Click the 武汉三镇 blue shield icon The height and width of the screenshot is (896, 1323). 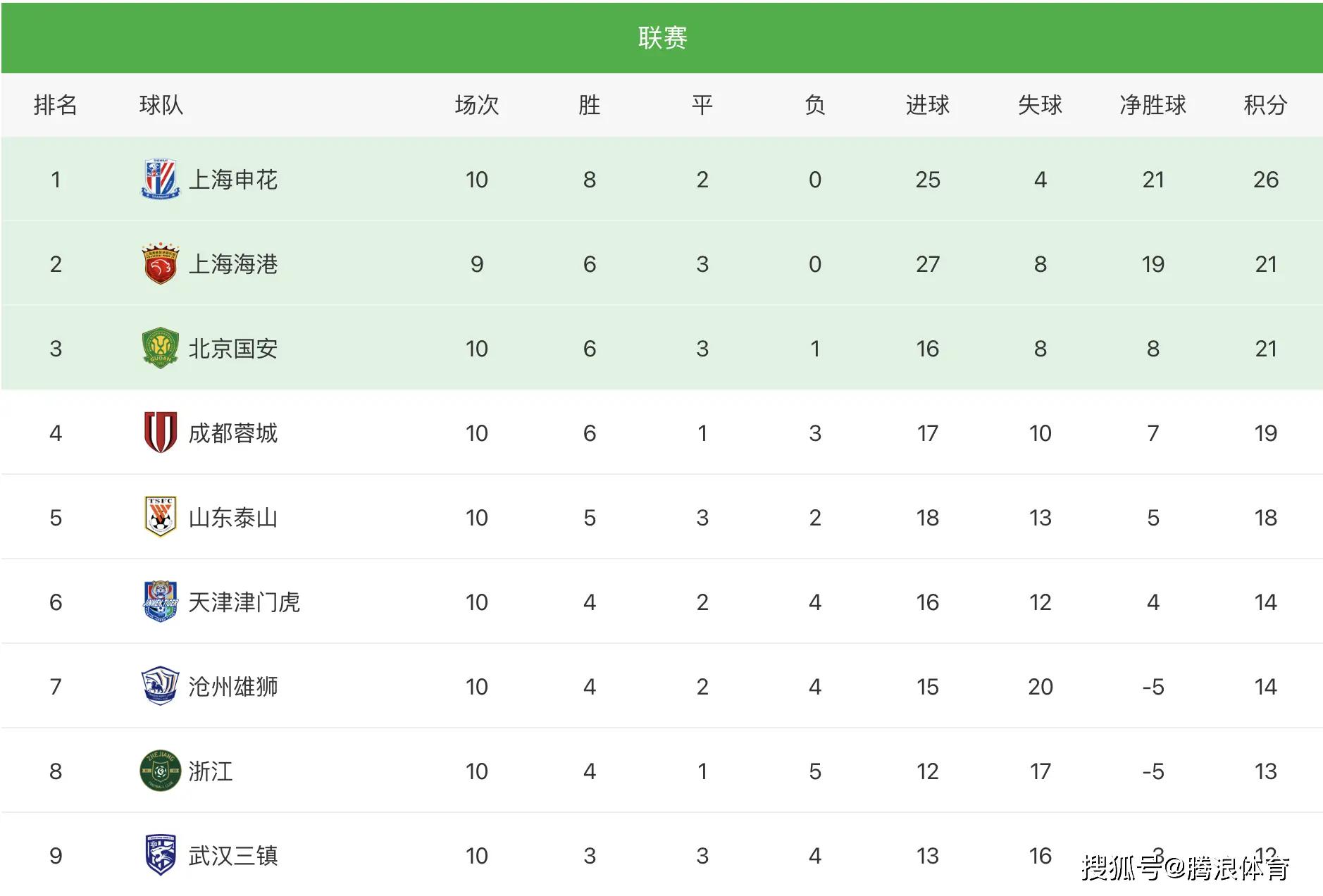pyautogui.click(x=160, y=855)
